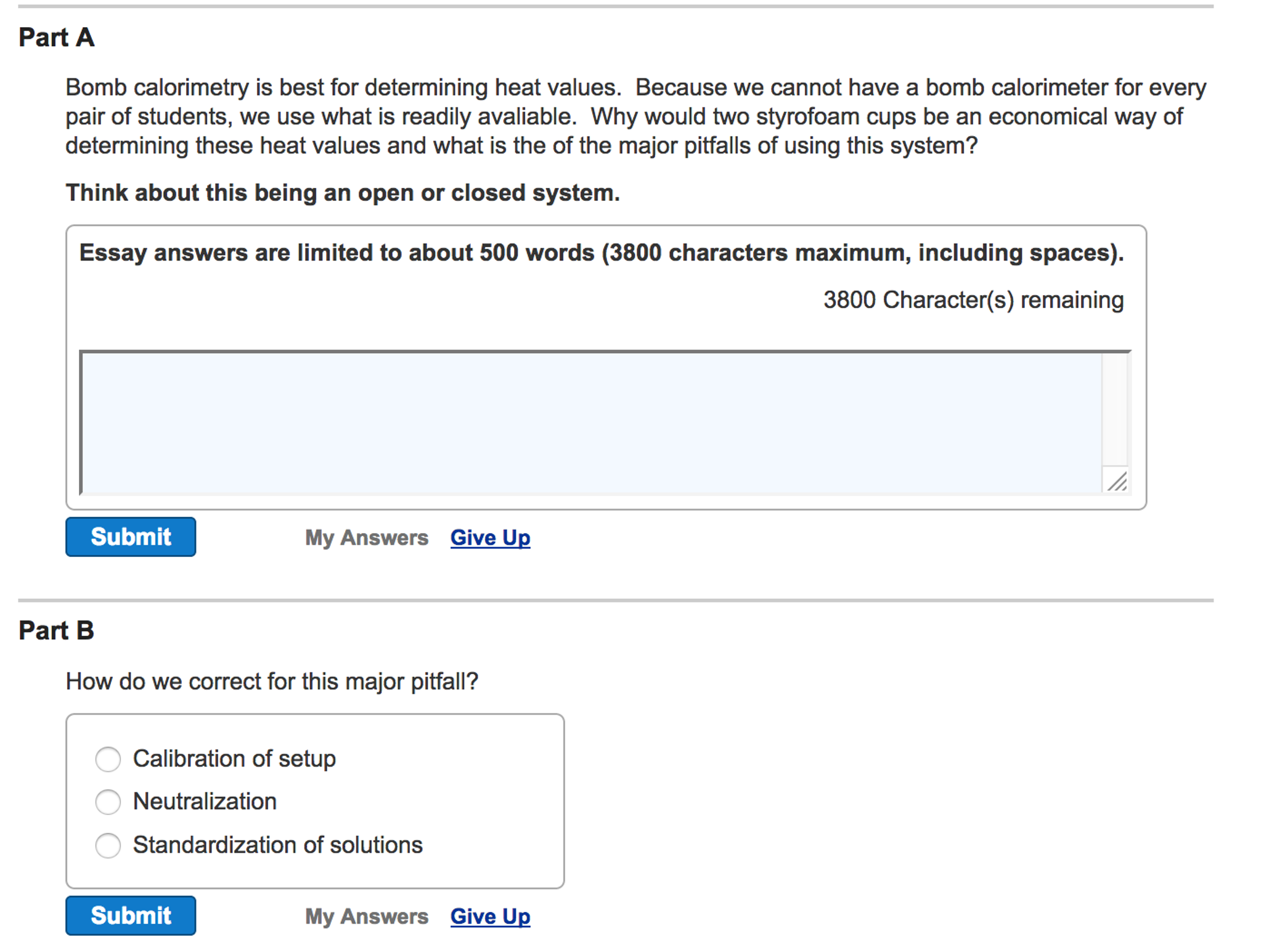Grab the essay box resize handle
The width and height of the screenshot is (1261, 952).
pos(1117,481)
